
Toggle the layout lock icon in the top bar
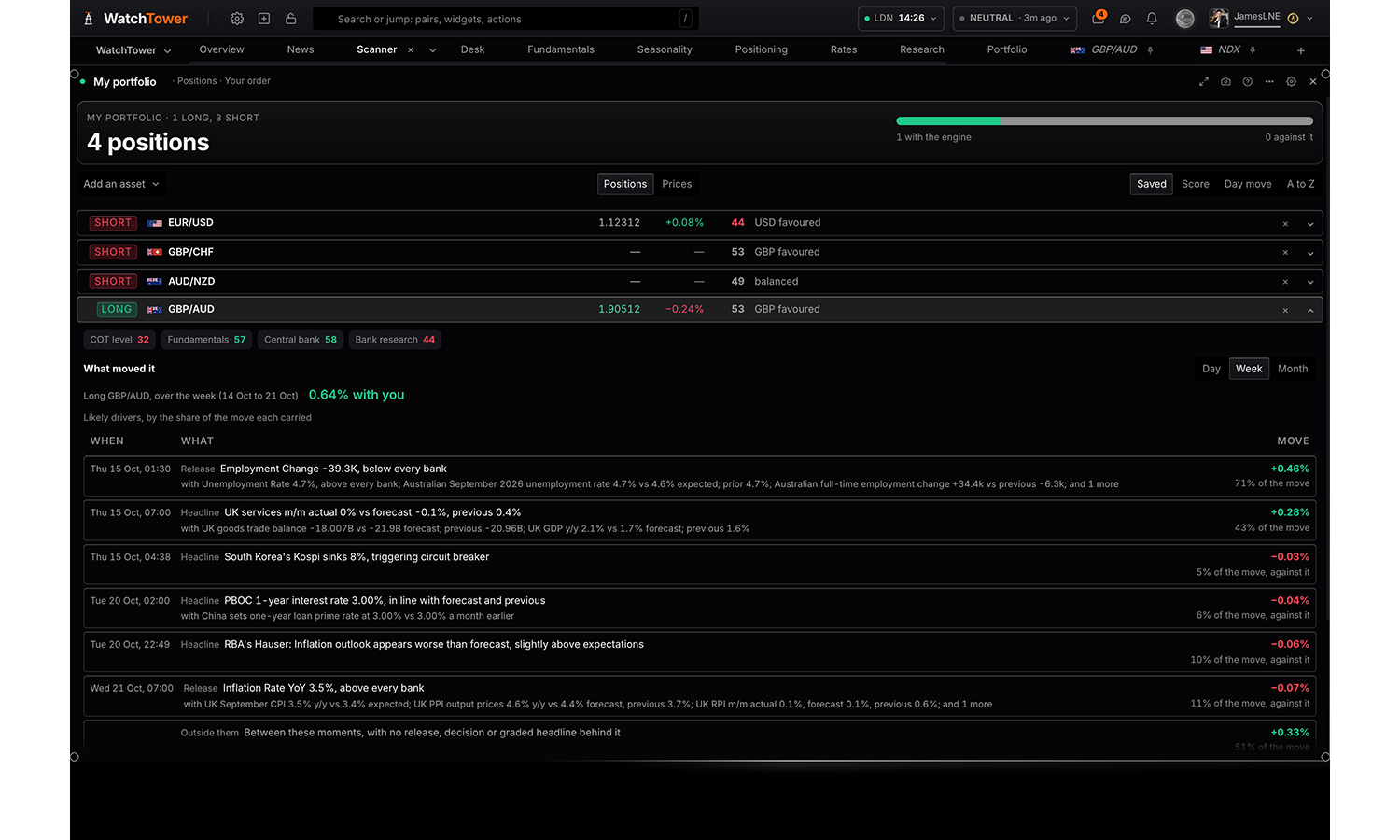[x=291, y=19]
